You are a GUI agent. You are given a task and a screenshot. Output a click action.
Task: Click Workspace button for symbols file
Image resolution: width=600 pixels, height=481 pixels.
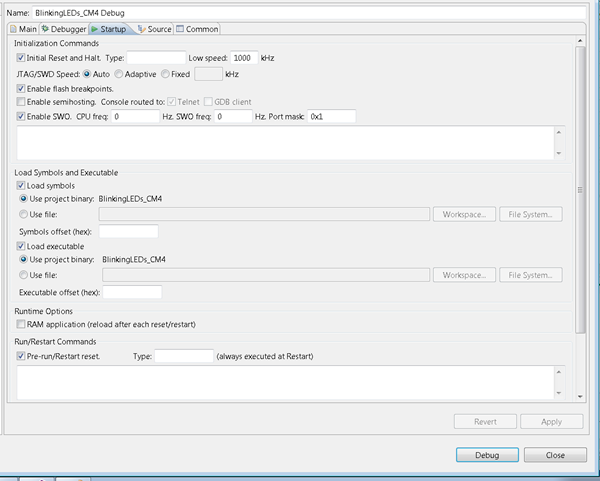[464, 214]
